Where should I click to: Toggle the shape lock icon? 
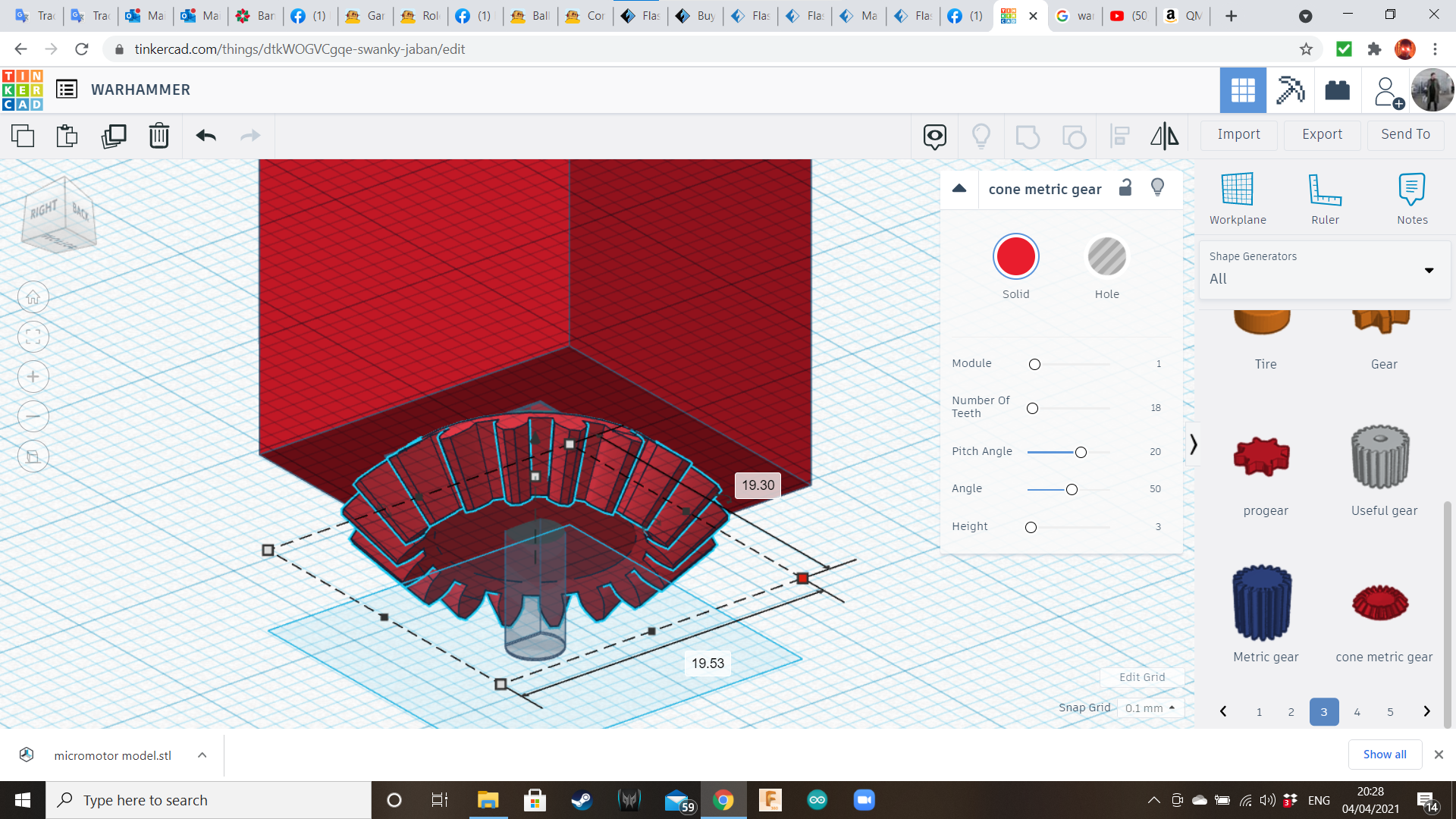click(1125, 188)
